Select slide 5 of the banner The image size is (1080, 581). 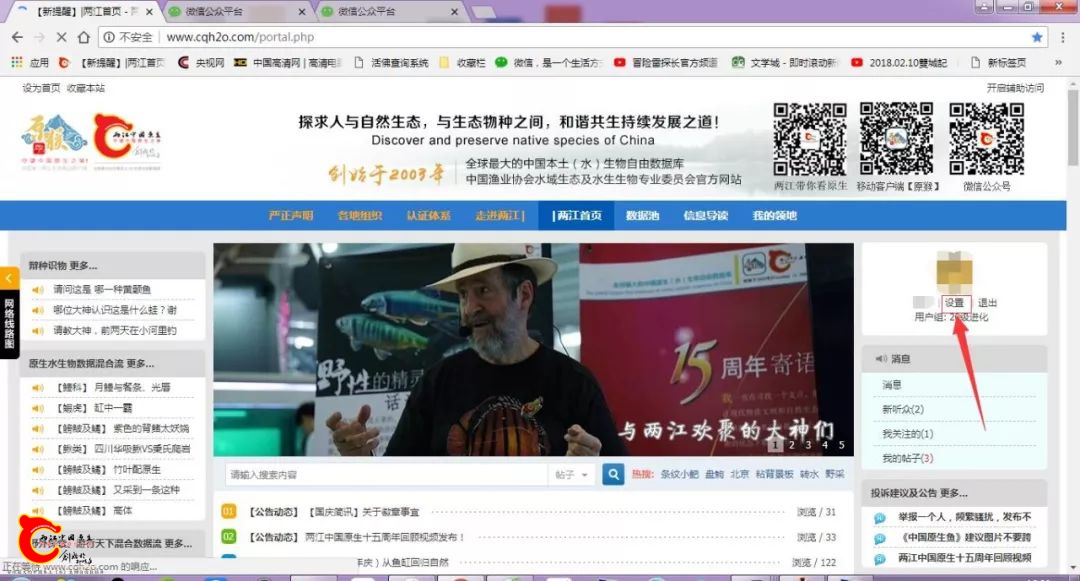point(841,445)
